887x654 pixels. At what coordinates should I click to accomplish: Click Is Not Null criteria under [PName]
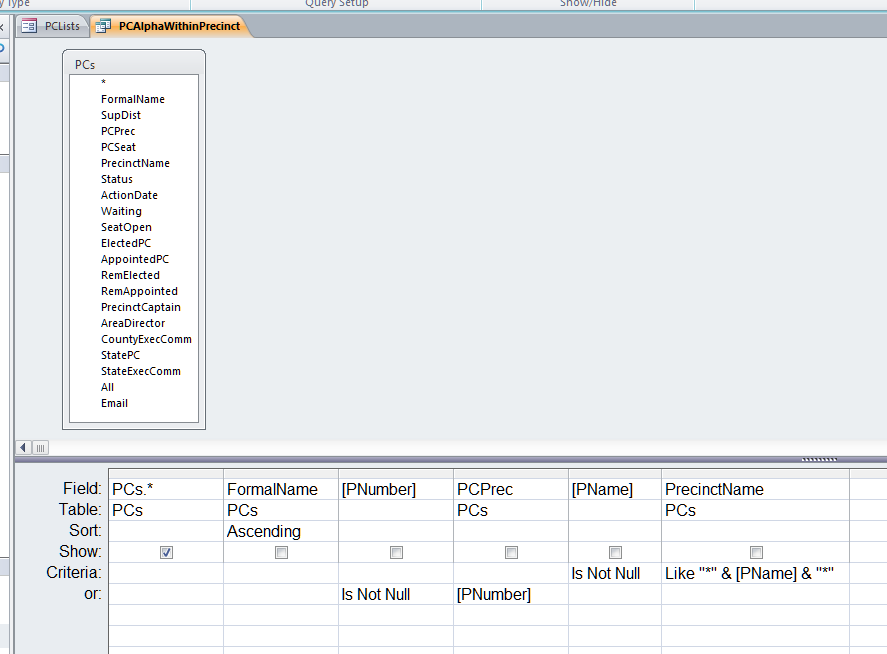(615, 573)
